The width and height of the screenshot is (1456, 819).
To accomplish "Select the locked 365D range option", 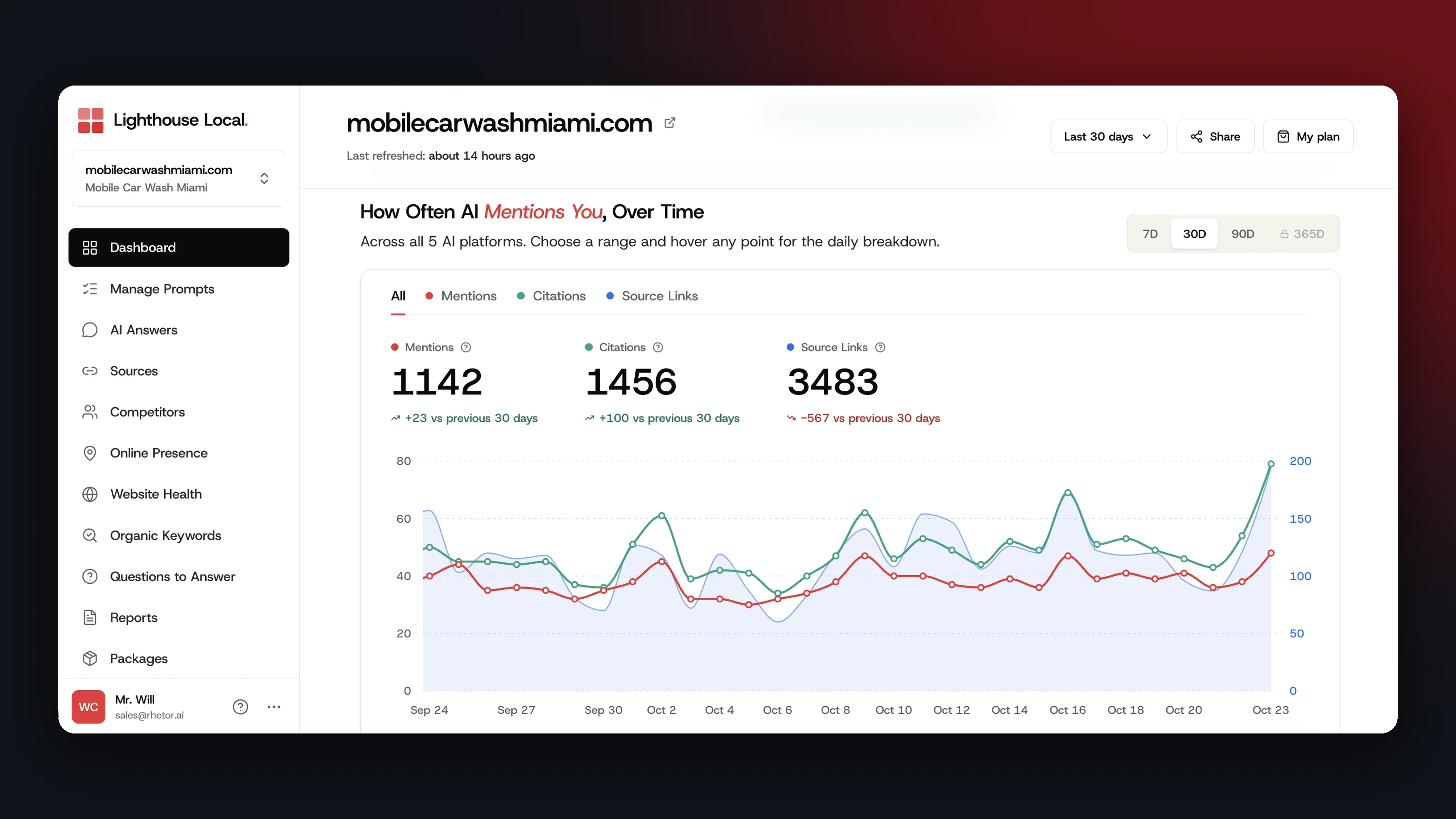I will click(1302, 234).
